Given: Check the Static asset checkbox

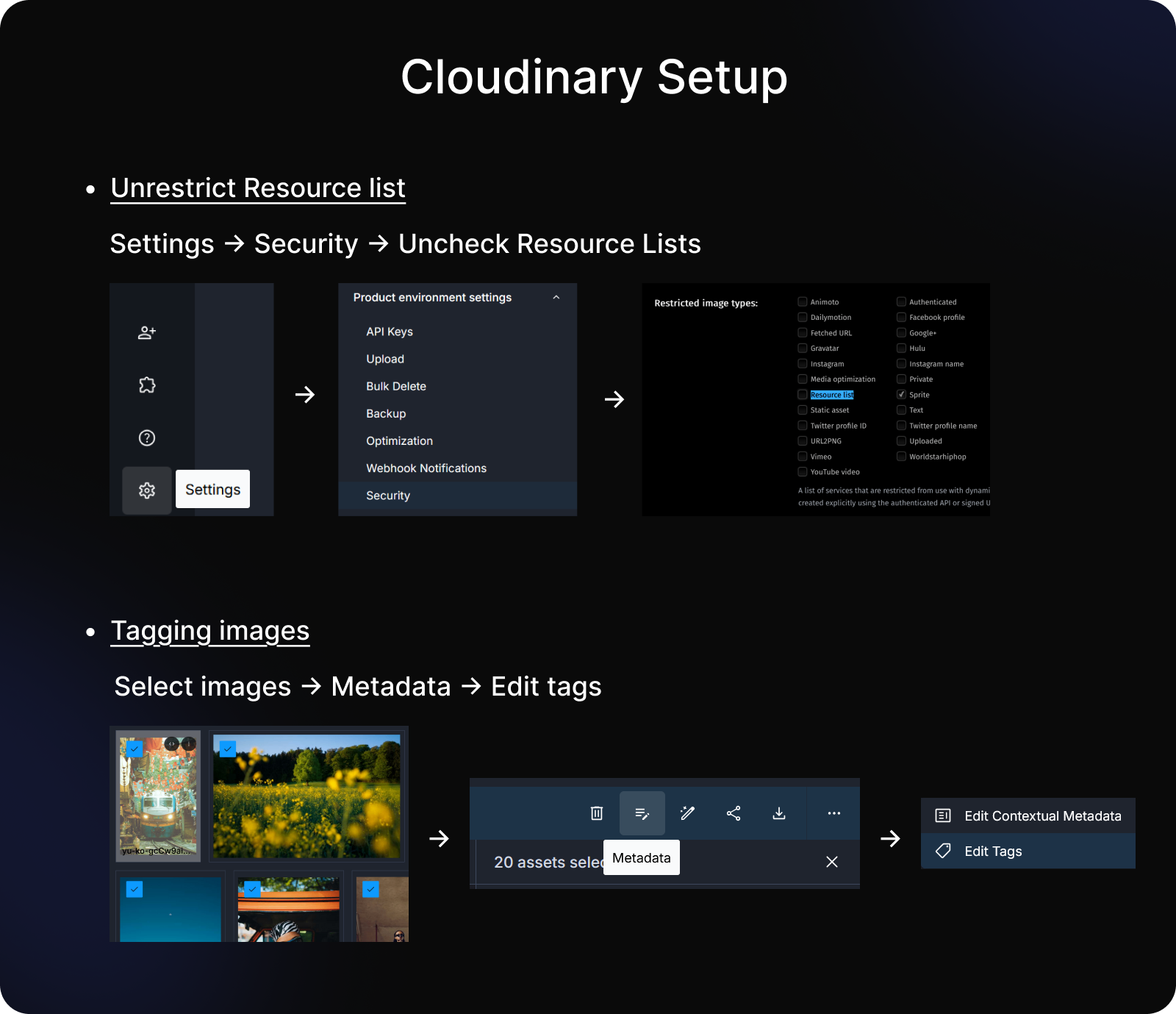Looking at the screenshot, I should [x=803, y=410].
